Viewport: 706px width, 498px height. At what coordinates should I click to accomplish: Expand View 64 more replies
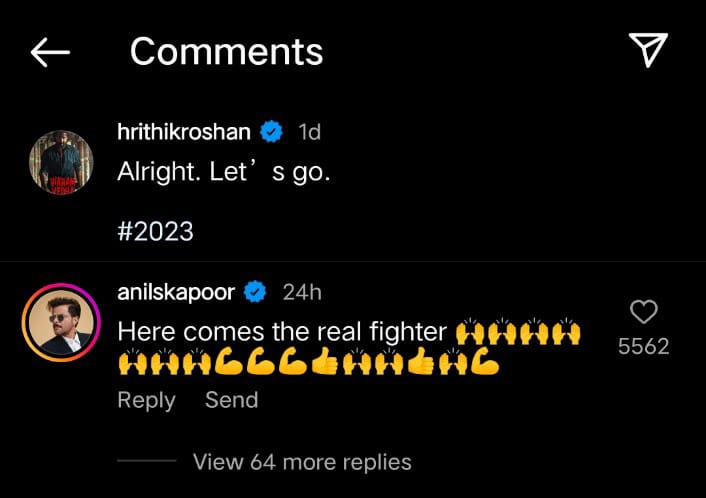point(302,462)
